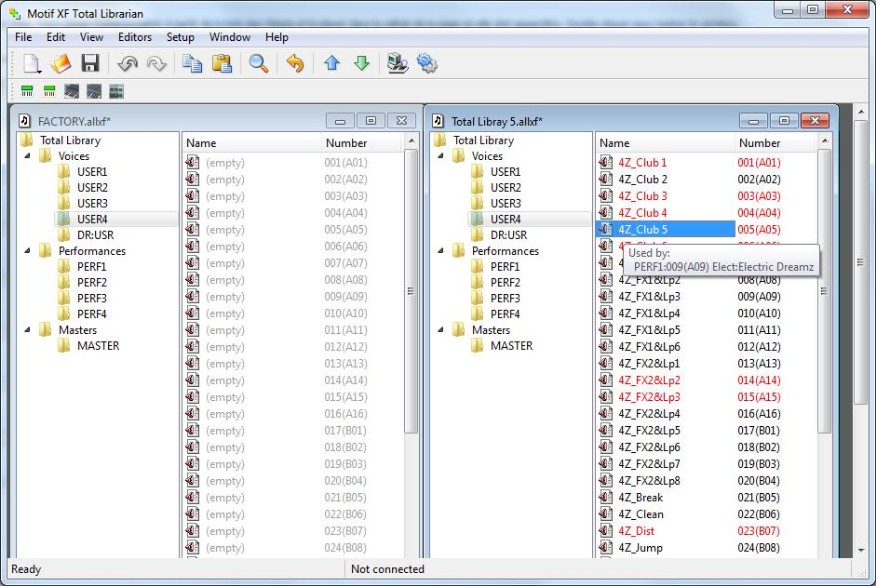Select USER2 folder in Total Libray 5 tree
The width and height of the screenshot is (876, 586).
506,187
